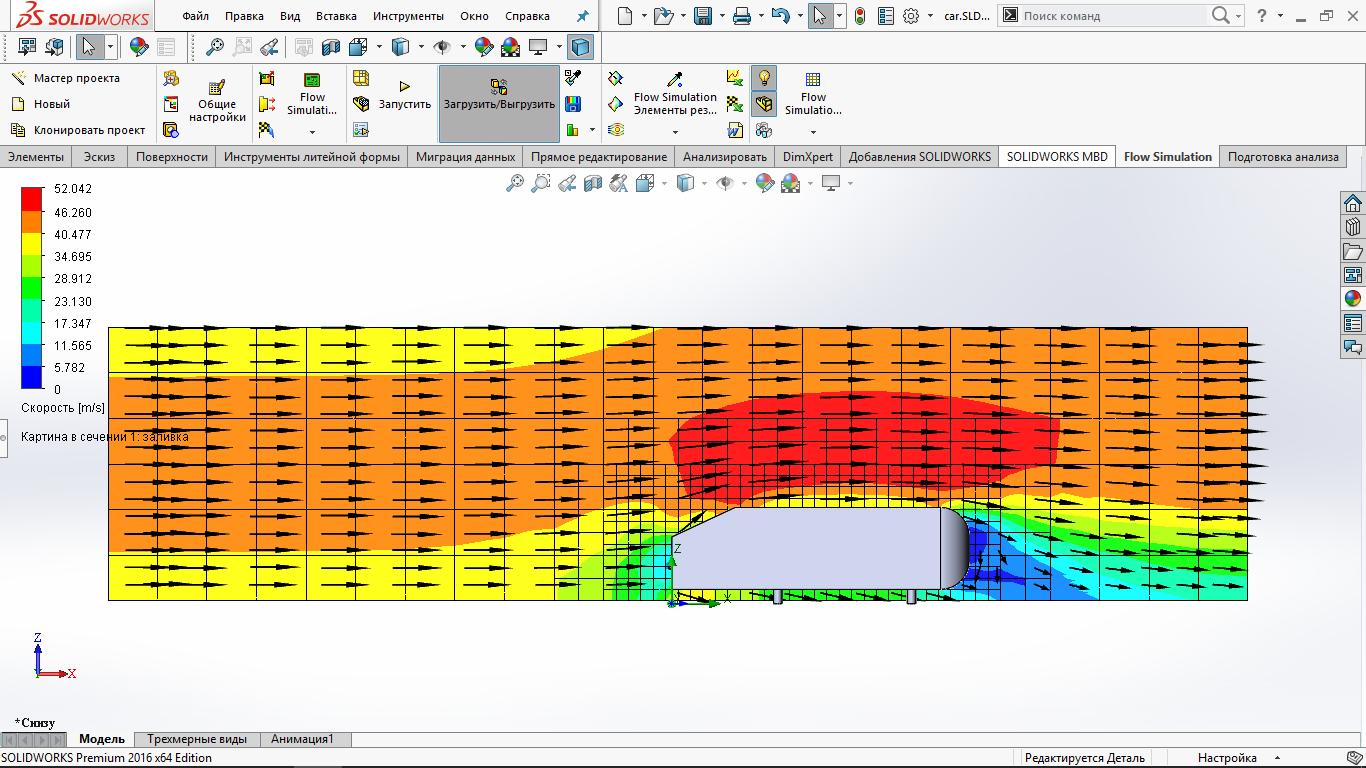Click the Rebuild traffic light icon

tap(860, 16)
